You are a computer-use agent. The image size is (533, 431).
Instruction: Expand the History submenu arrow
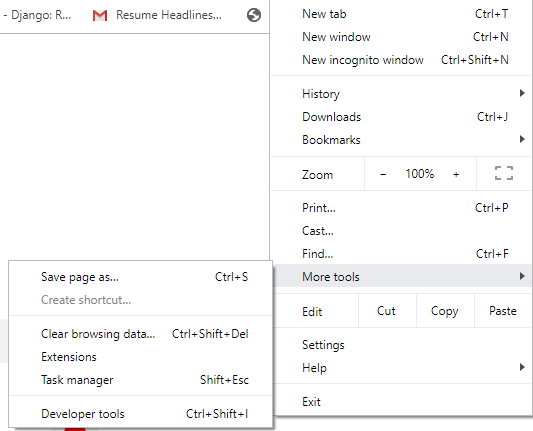522,93
